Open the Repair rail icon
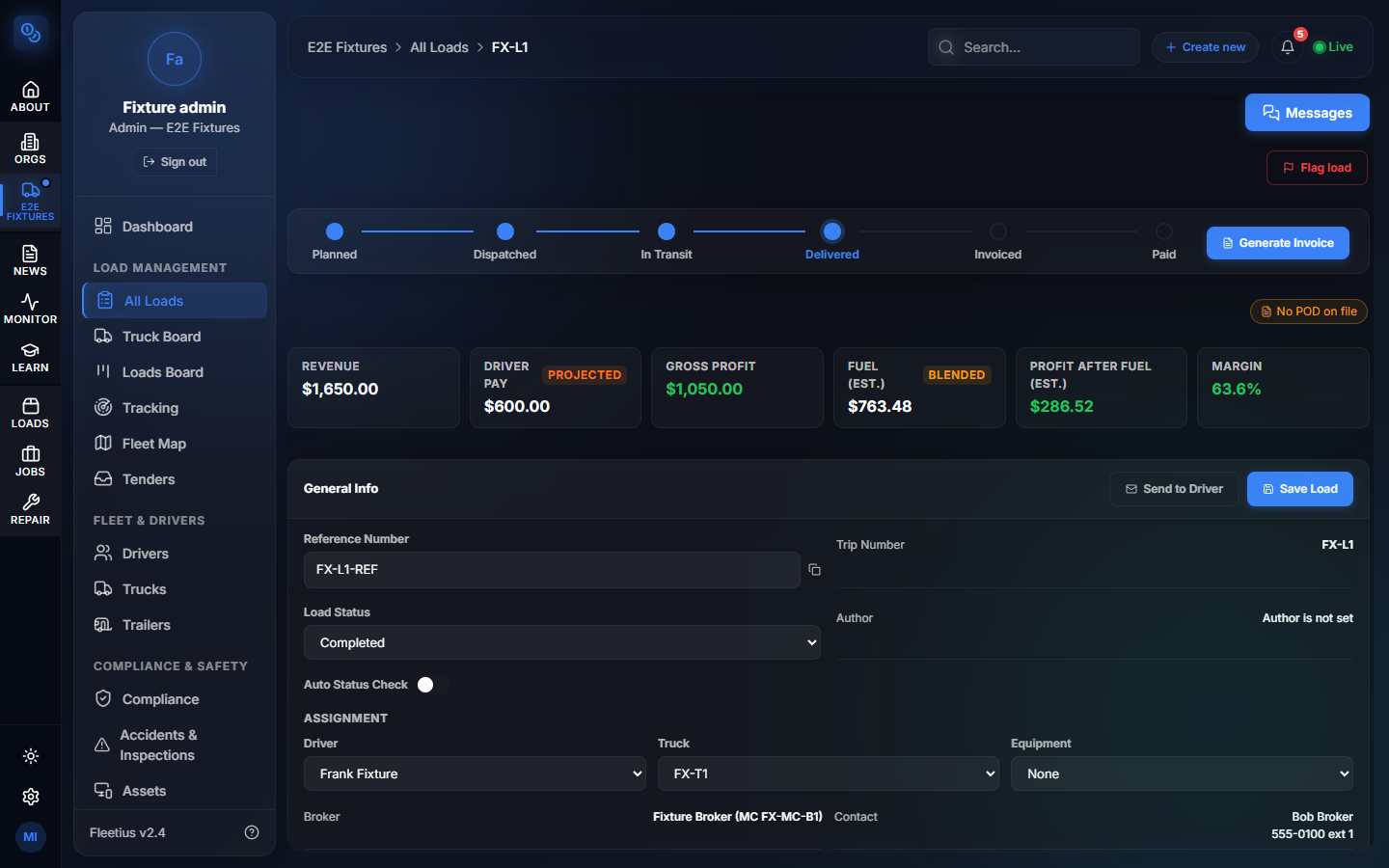The image size is (1389, 868). (x=30, y=510)
